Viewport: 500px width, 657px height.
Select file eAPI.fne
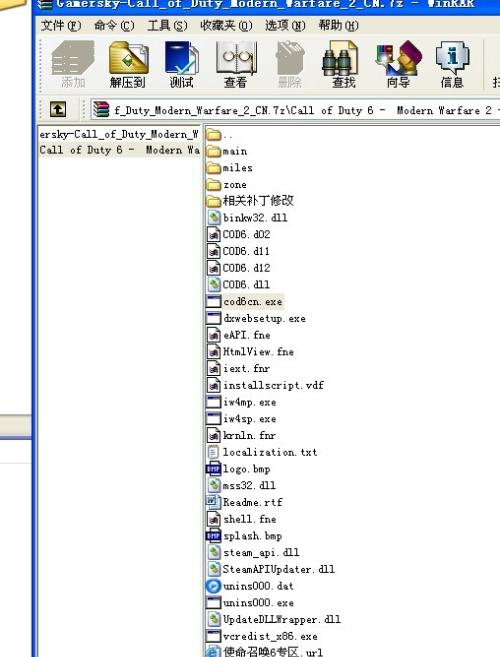click(239, 335)
